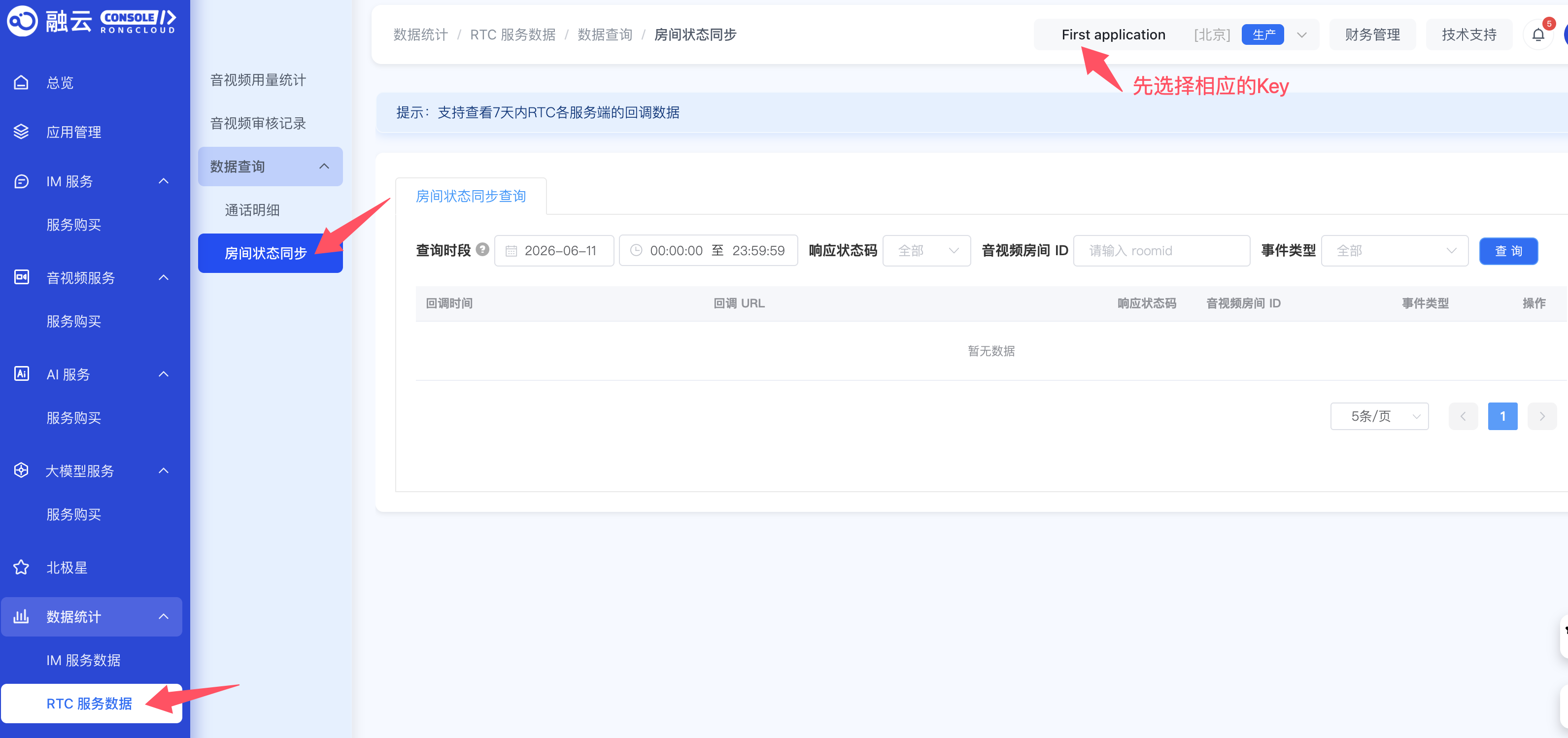
Task: Open the 事件类型 dropdown
Action: tap(1395, 251)
